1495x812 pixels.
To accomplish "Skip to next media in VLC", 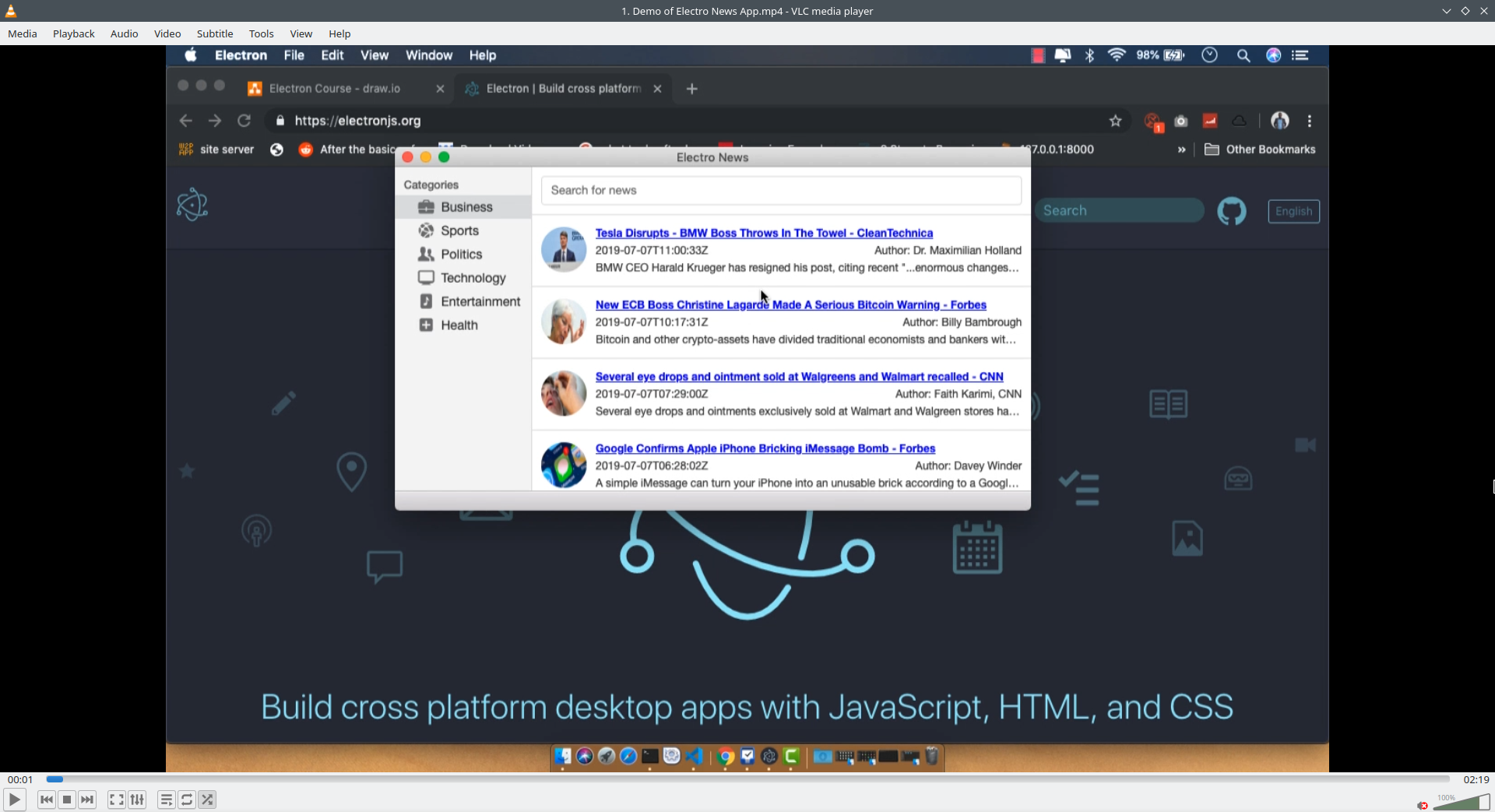I will pyautogui.click(x=87, y=800).
